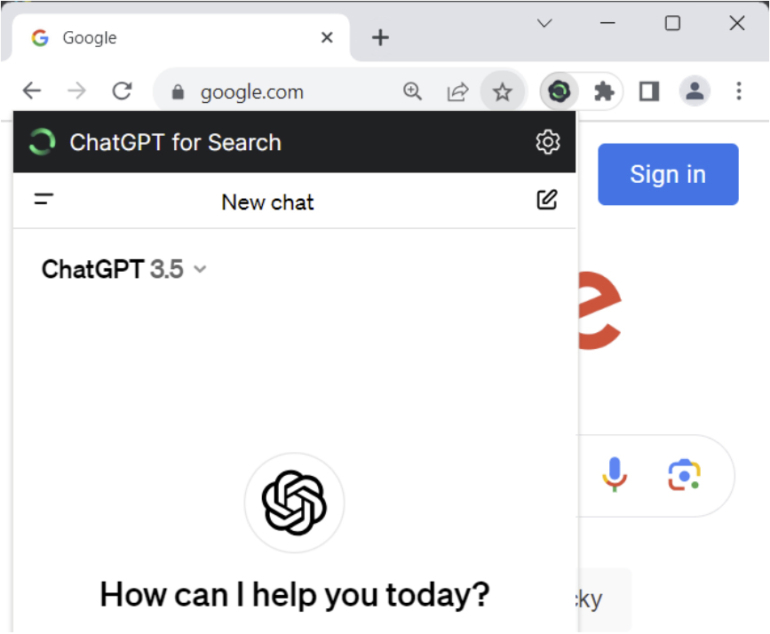Open Chrome's three-dot menu
Image resolution: width=770 pixels, height=634 pixels.
pos(739,92)
